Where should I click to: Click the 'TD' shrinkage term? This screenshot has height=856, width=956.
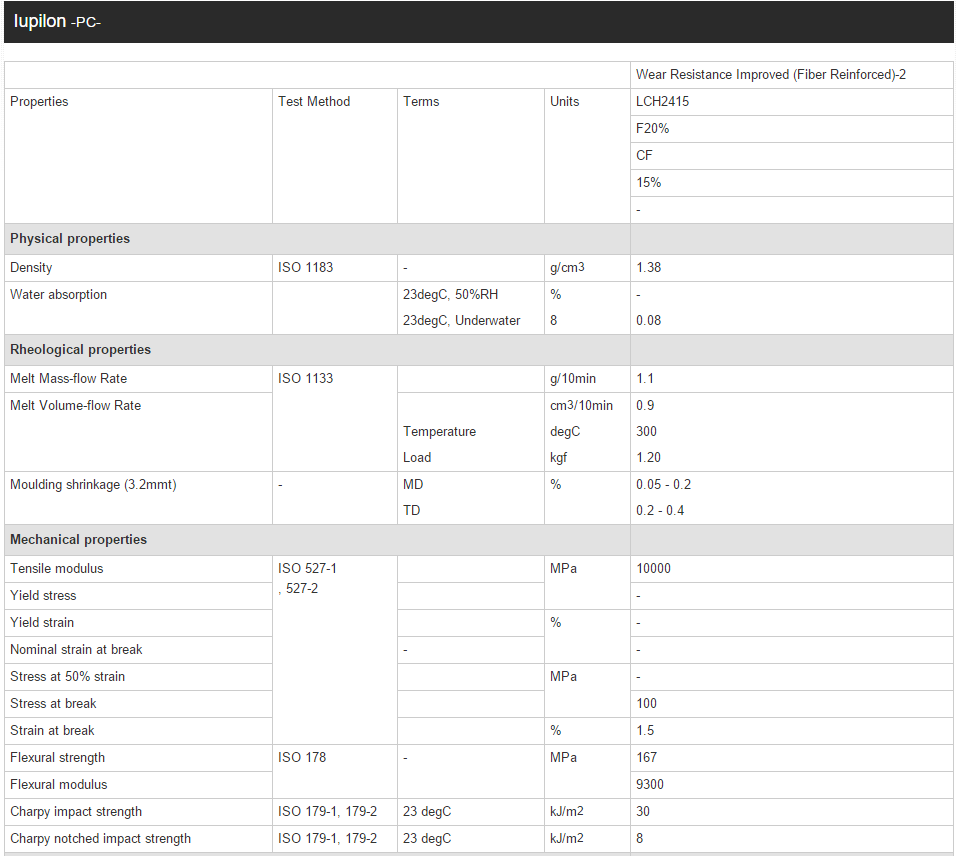[x=412, y=510]
